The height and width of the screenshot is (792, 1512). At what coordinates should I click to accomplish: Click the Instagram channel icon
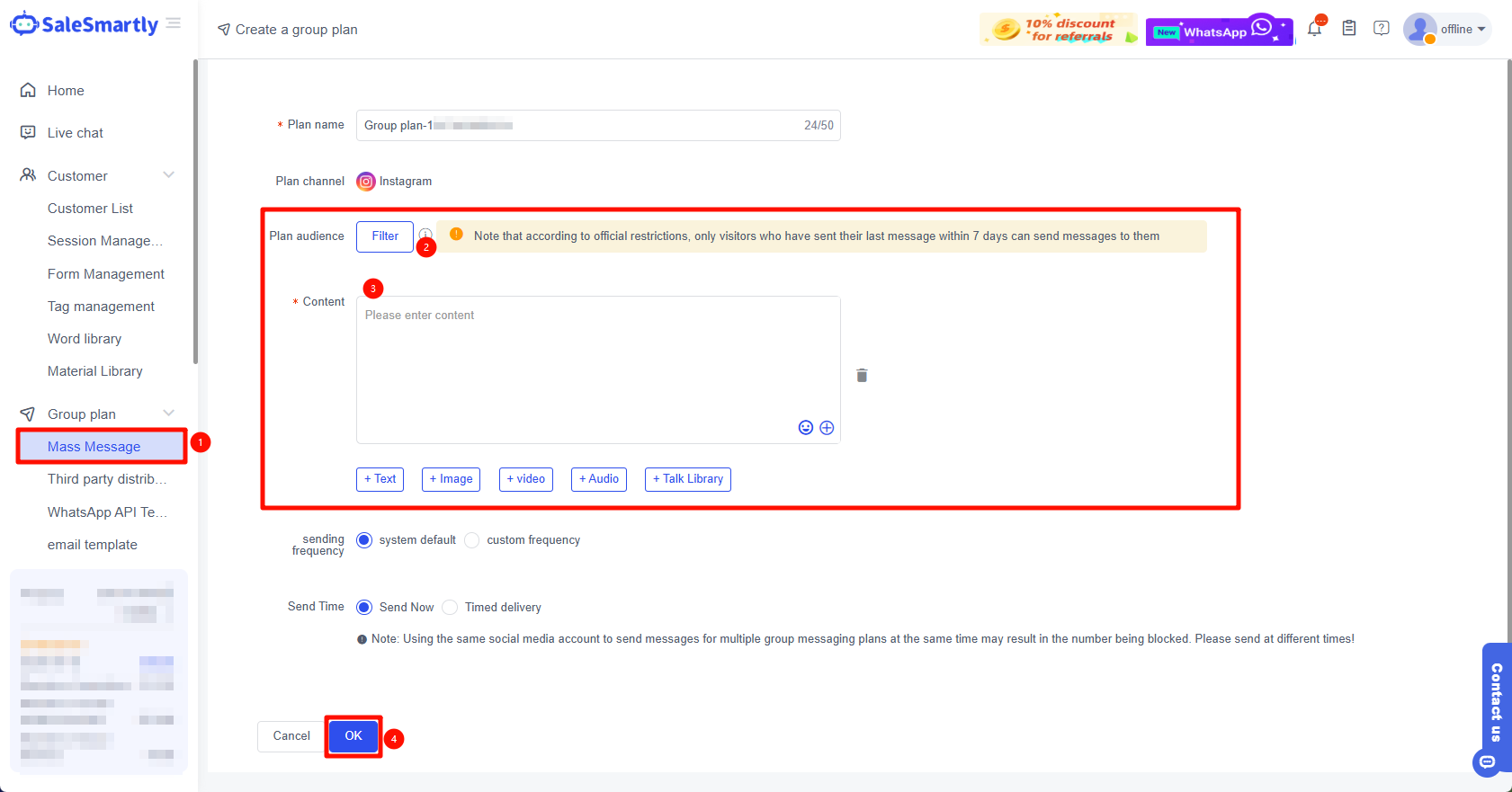tap(366, 182)
